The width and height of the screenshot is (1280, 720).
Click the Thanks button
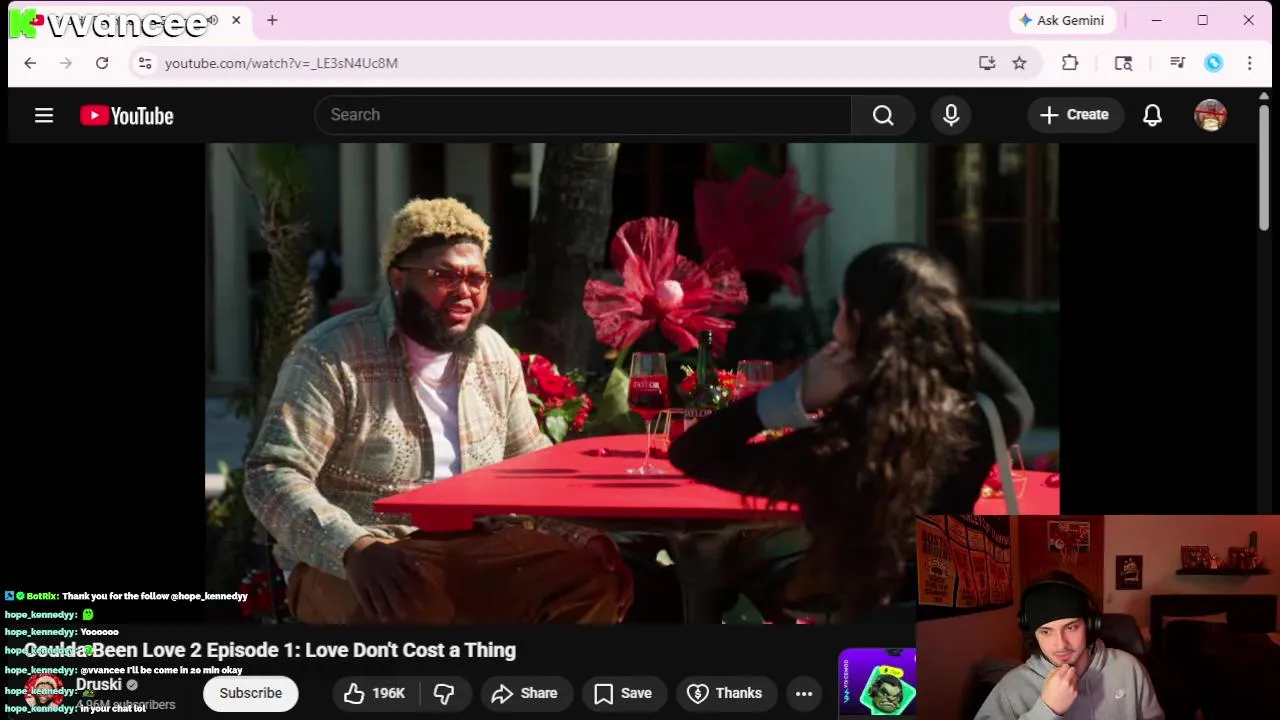[x=726, y=693]
